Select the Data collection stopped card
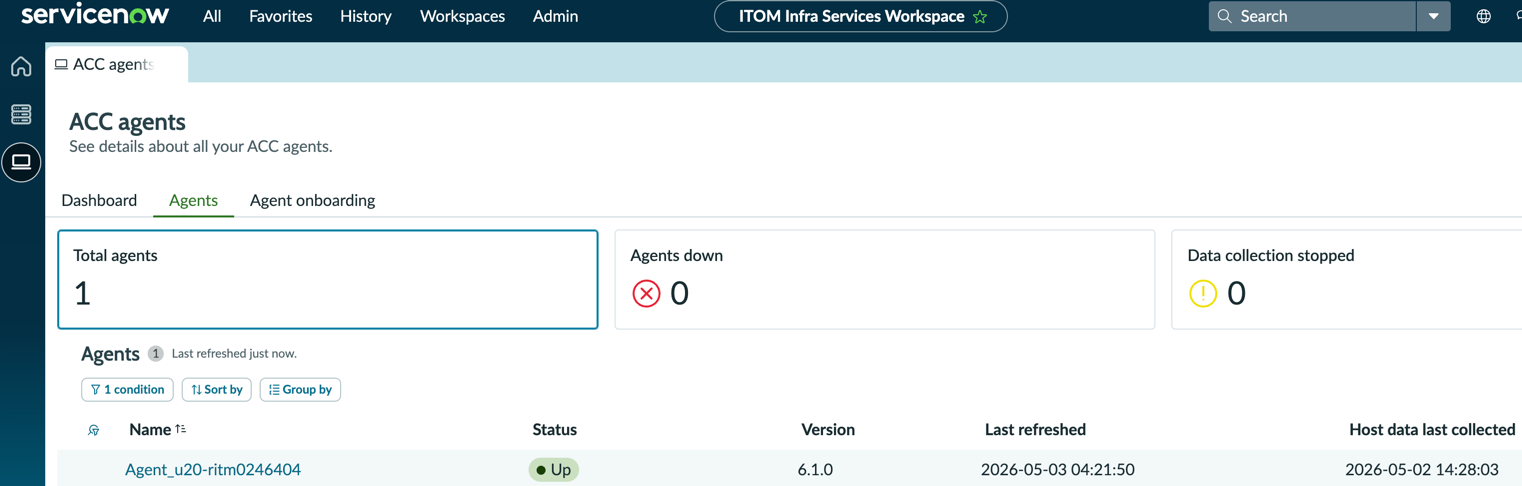Image resolution: width=1522 pixels, height=486 pixels. click(x=1347, y=279)
